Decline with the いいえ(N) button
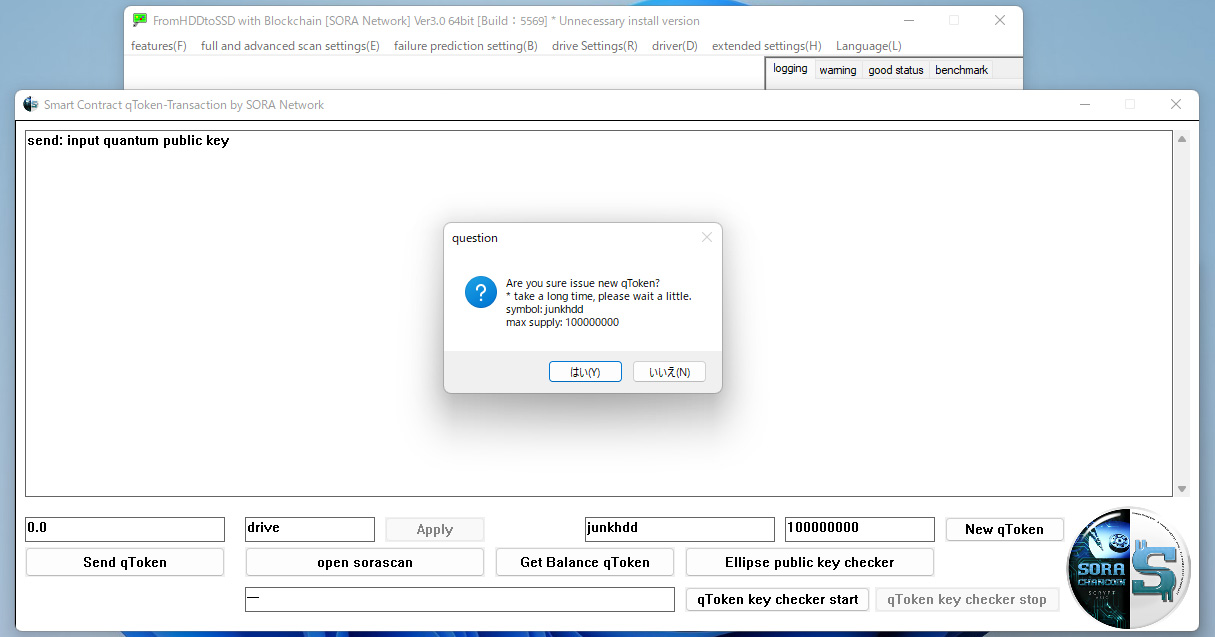 click(x=669, y=372)
